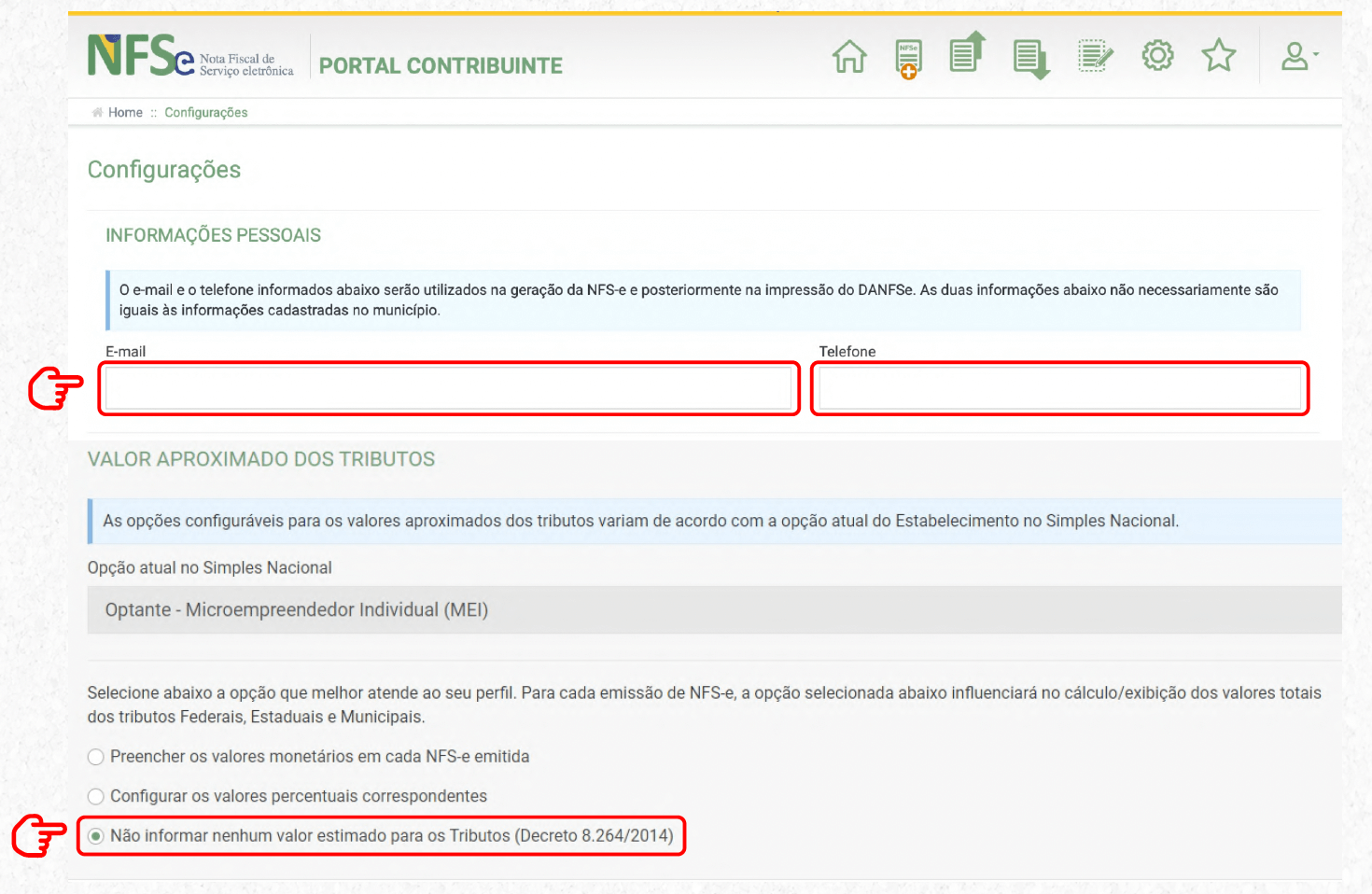Viewport: 1372px width, 894px height.
Task: Click inside the E-mail input field
Action: click(x=448, y=388)
